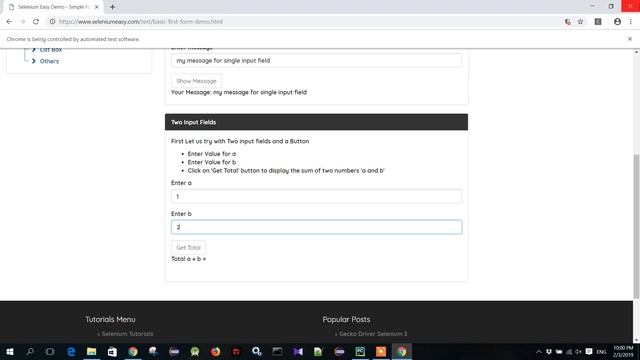The image size is (640, 360).
Task: Click the browser forward arrow
Action: click(22, 22)
